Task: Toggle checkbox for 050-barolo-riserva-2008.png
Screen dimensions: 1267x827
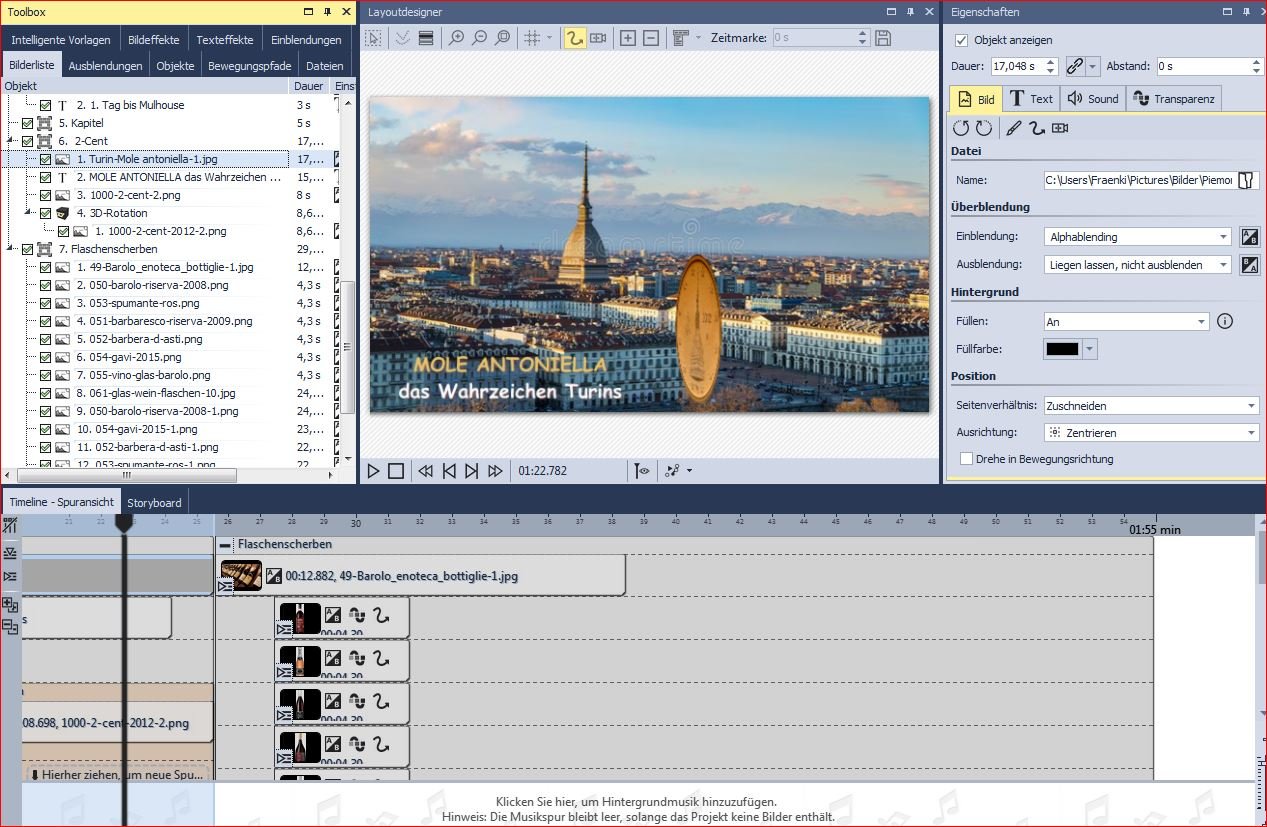Action: [45, 285]
